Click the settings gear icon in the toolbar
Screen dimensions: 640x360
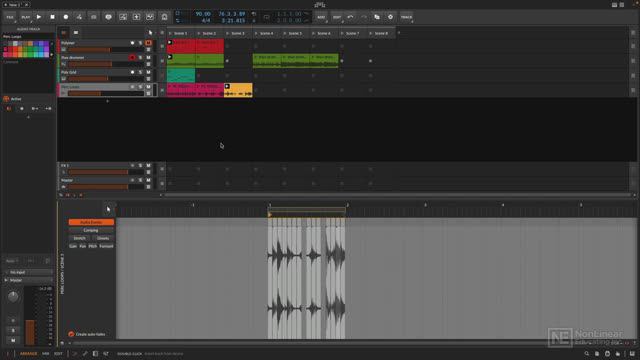click(x=390, y=17)
